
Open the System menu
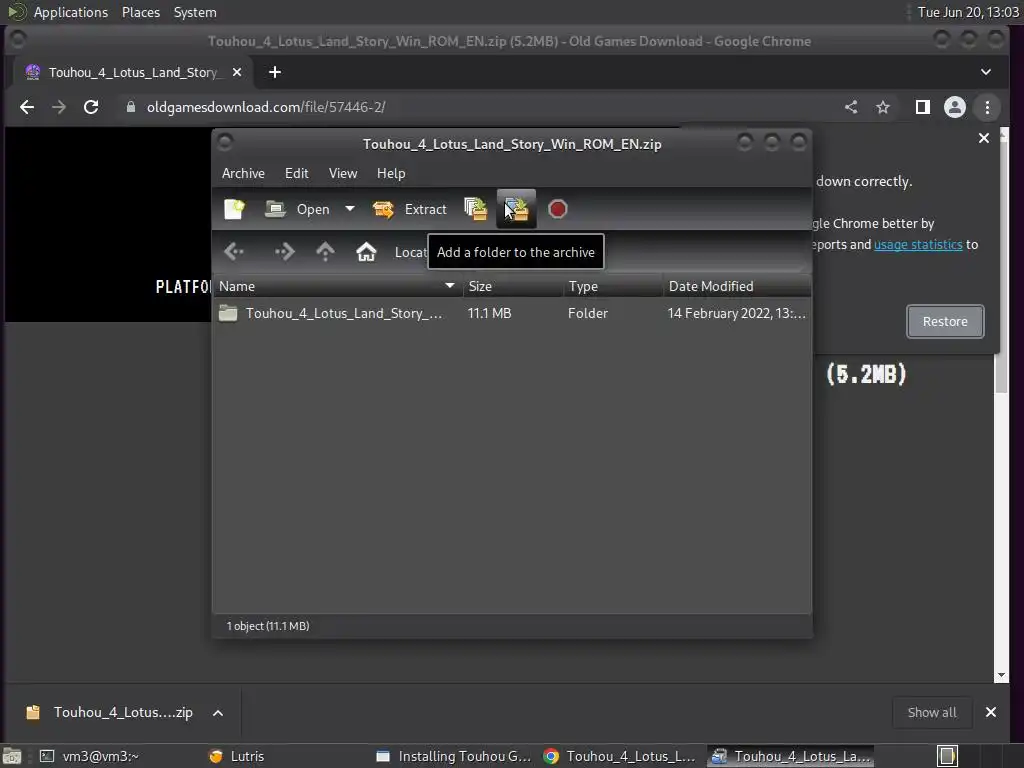pos(195,12)
